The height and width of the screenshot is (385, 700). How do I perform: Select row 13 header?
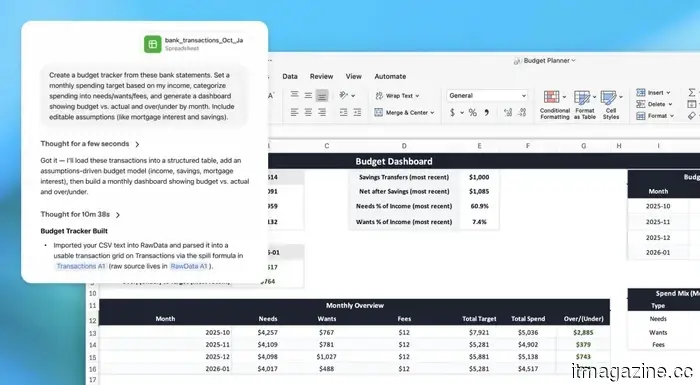tap(92, 333)
